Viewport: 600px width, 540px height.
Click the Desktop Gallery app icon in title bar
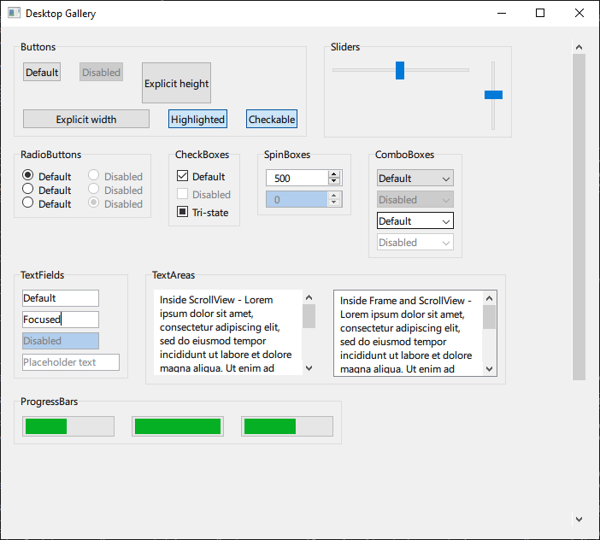13,13
